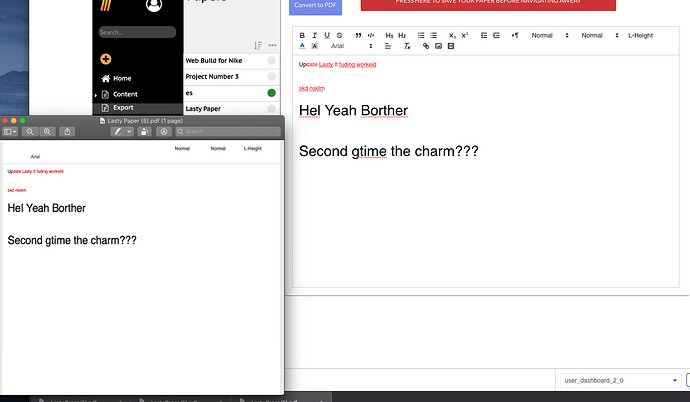Open the Arial font family dropdown
Image resolution: width=690 pixels, height=402 pixels.
352,46
